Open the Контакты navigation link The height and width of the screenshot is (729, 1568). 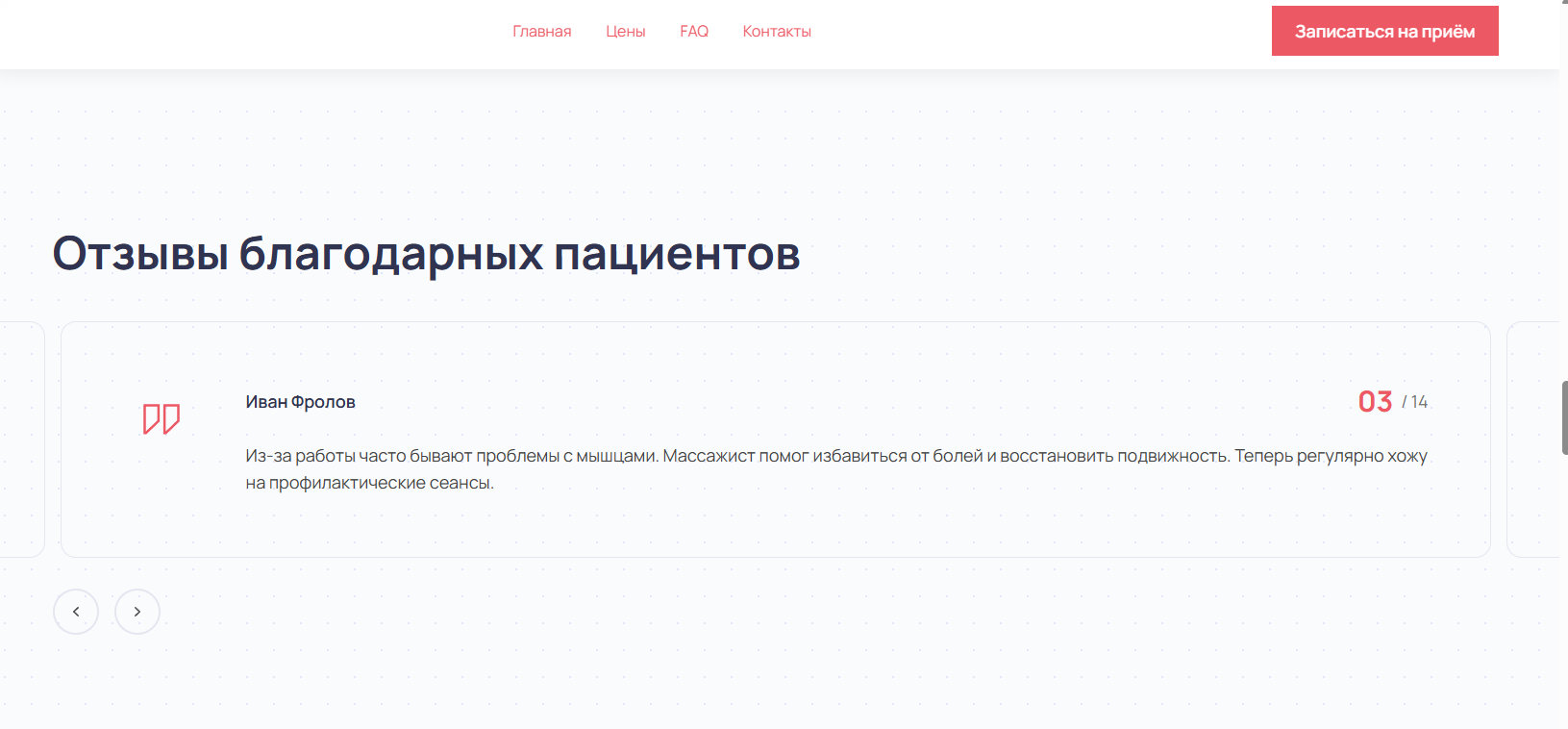(777, 32)
